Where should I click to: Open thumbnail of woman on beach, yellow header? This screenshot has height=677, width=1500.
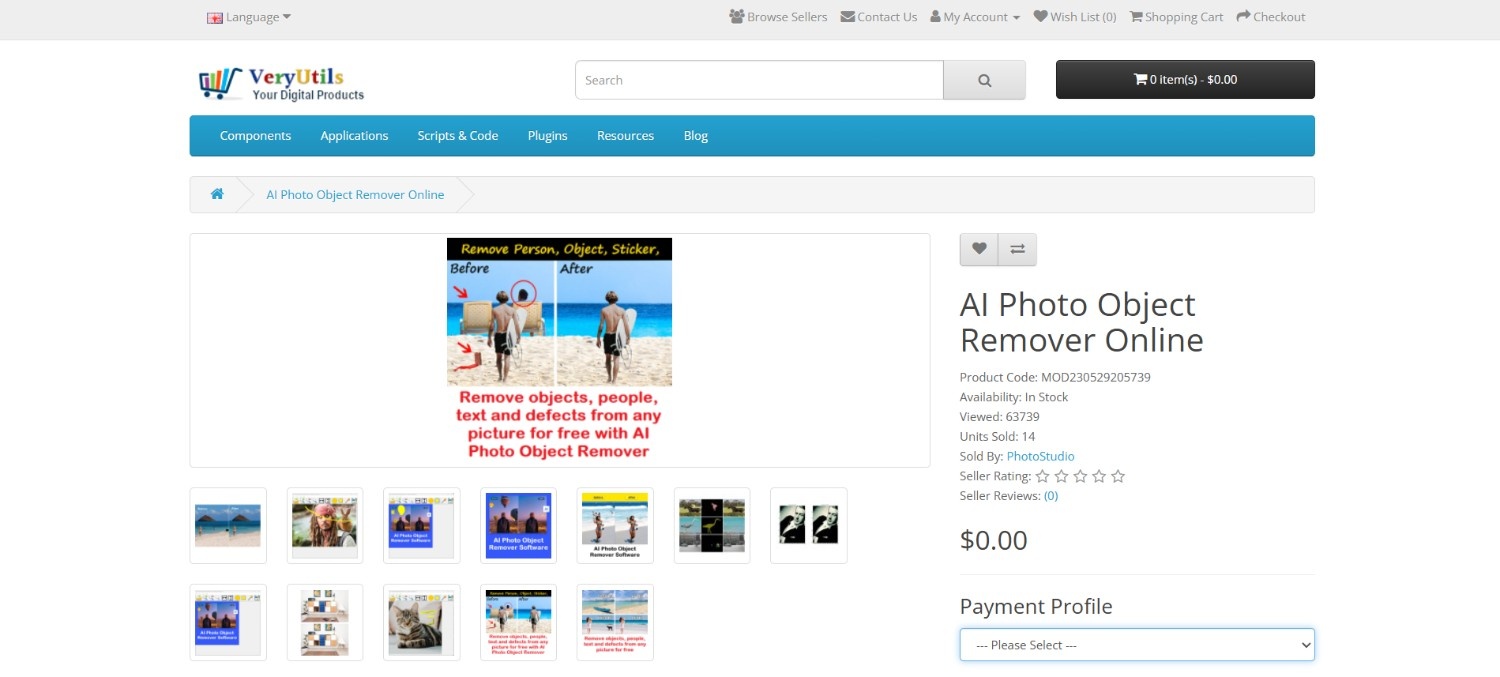tap(615, 525)
